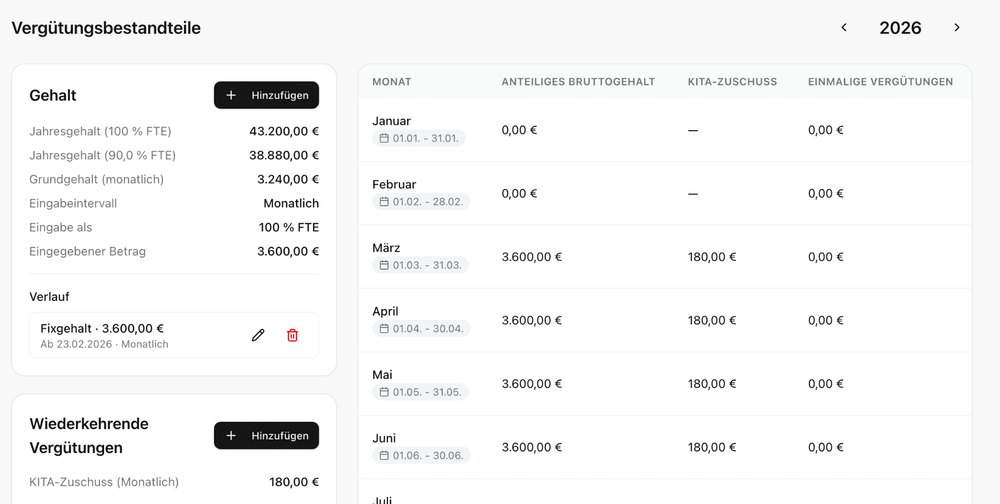Click the 2026 year label

[x=900, y=28]
